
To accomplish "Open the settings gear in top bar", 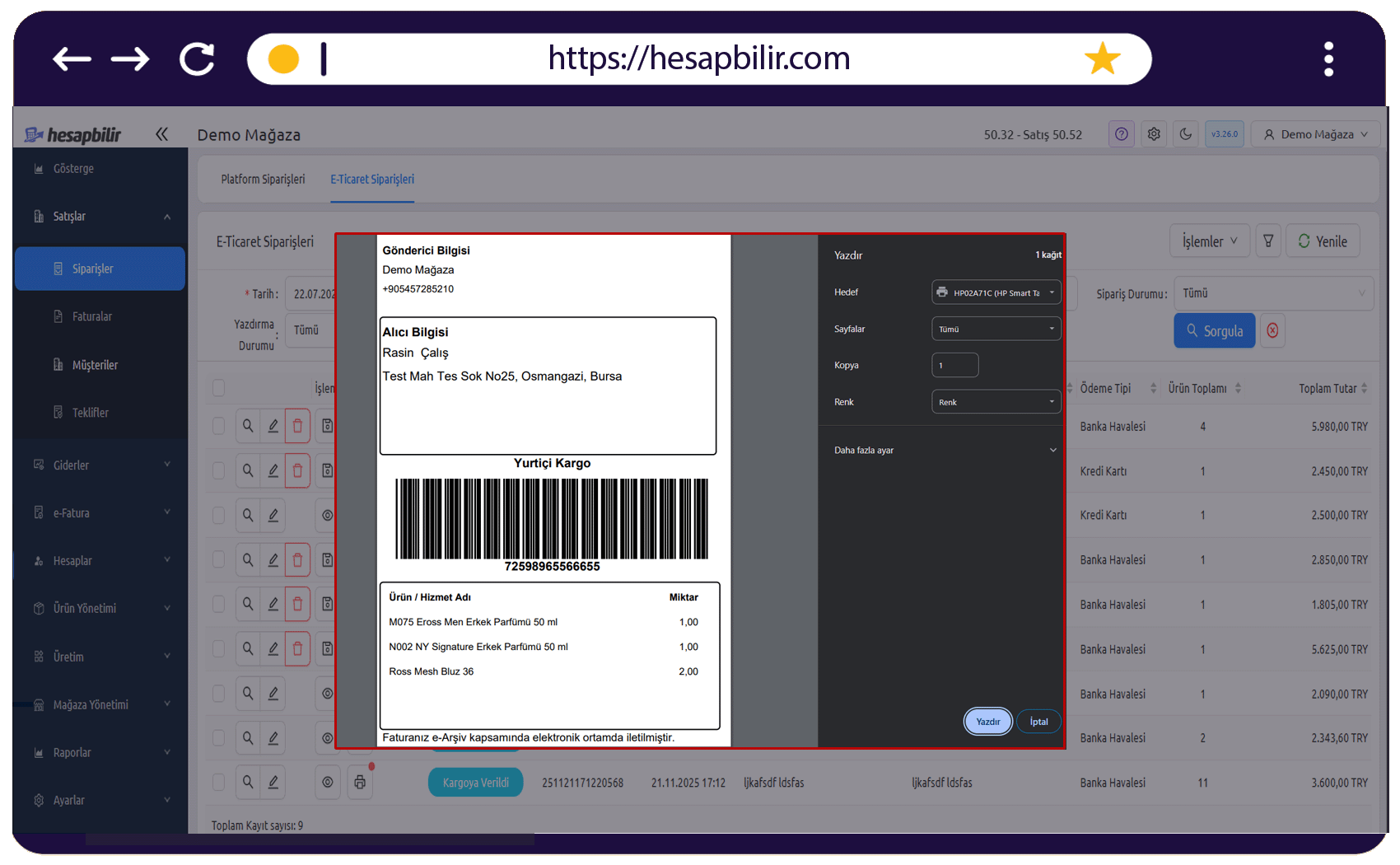I will click(1154, 134).
